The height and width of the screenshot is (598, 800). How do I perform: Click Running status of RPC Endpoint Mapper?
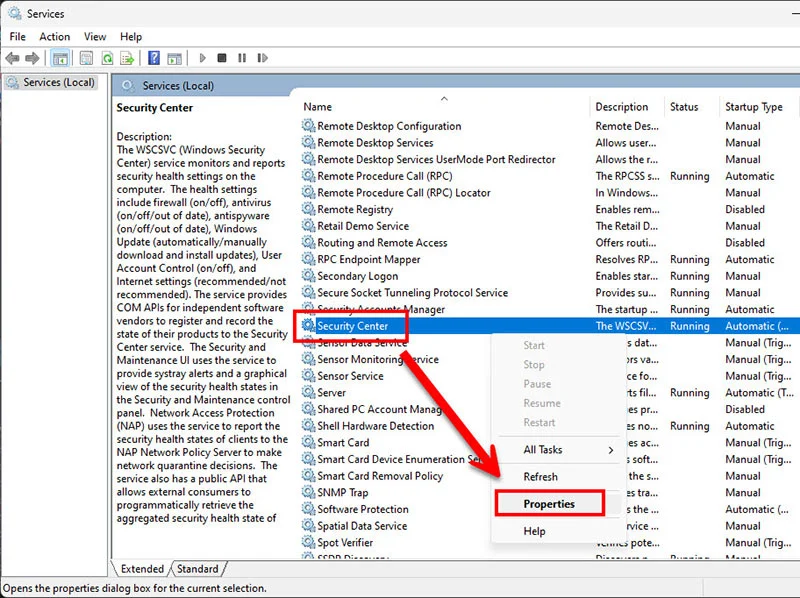pos(689,259)
